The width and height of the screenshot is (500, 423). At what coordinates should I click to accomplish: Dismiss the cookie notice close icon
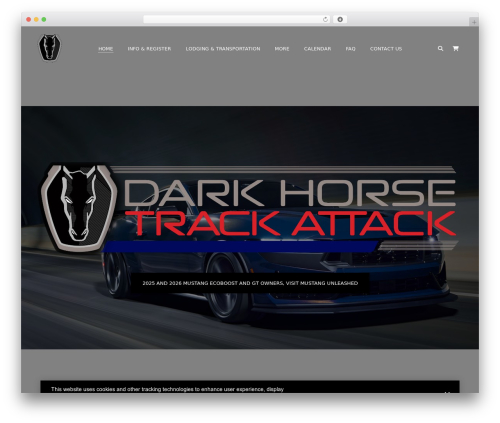[447, 392]
